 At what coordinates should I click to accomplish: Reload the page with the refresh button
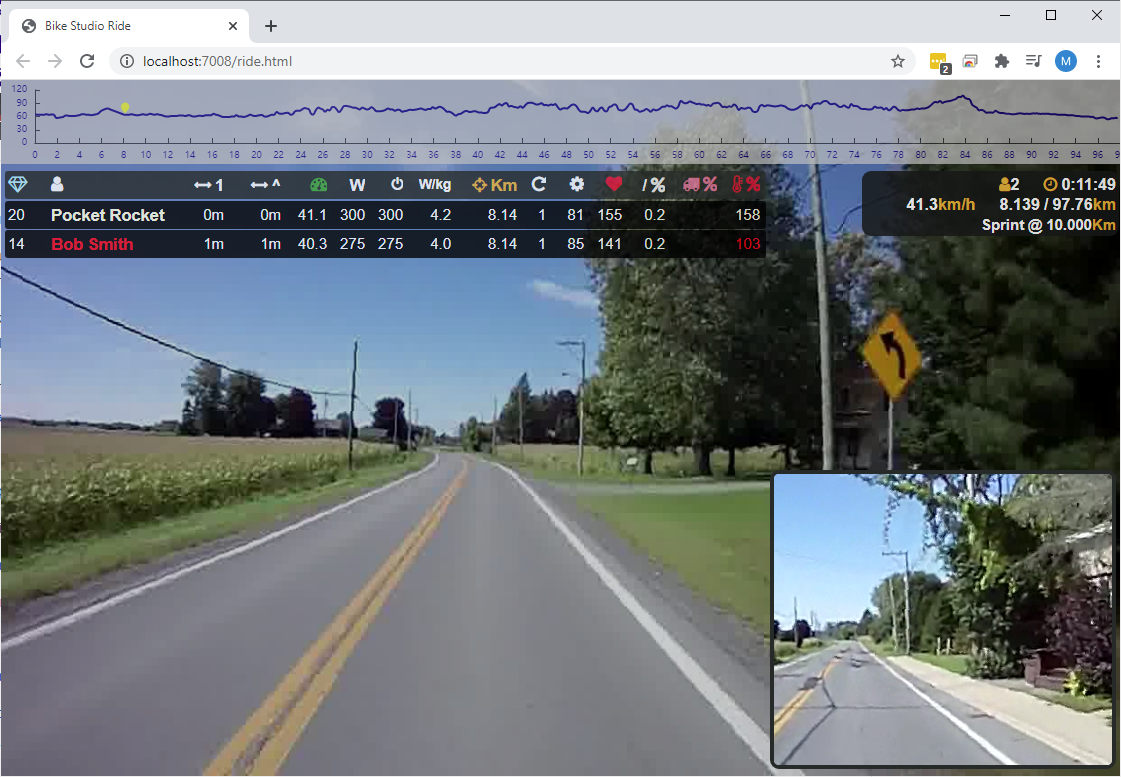coord(87,61)
